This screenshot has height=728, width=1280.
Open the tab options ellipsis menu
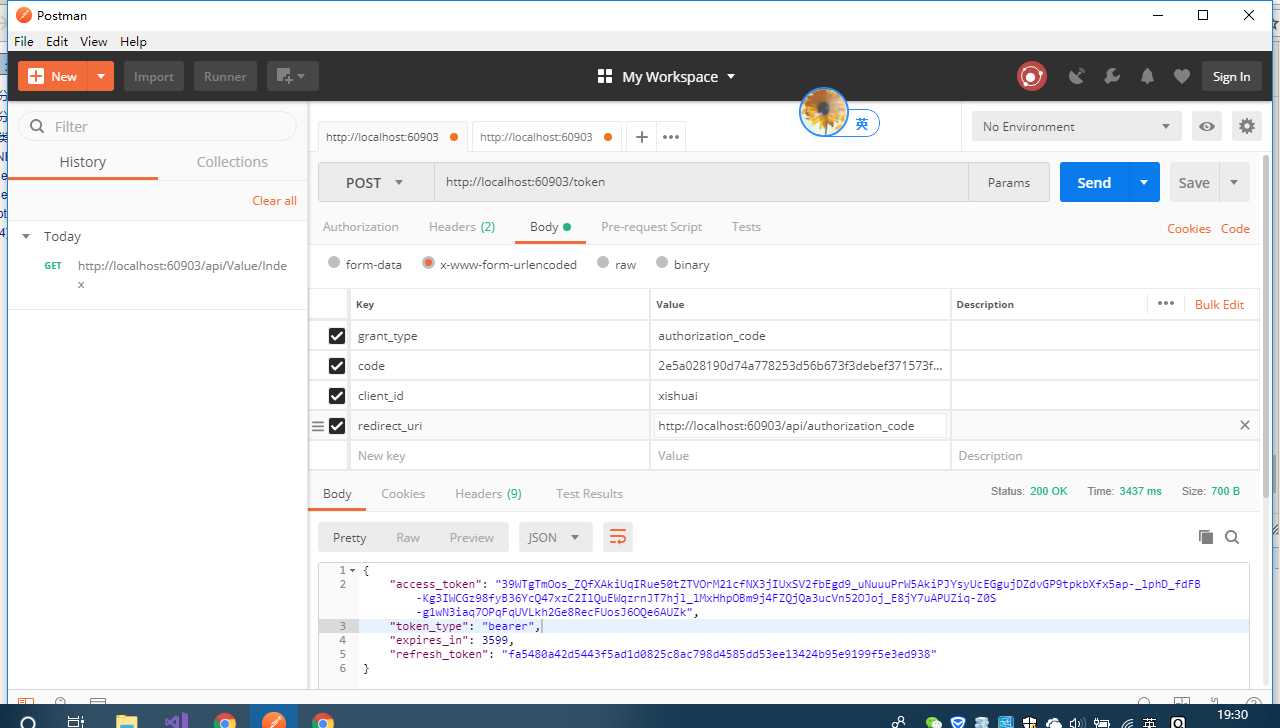671,137
